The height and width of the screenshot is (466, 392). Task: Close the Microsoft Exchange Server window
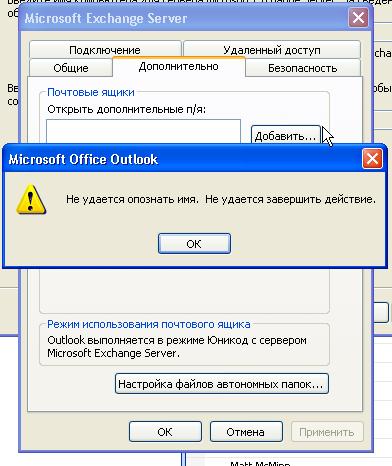coord(358,17)
